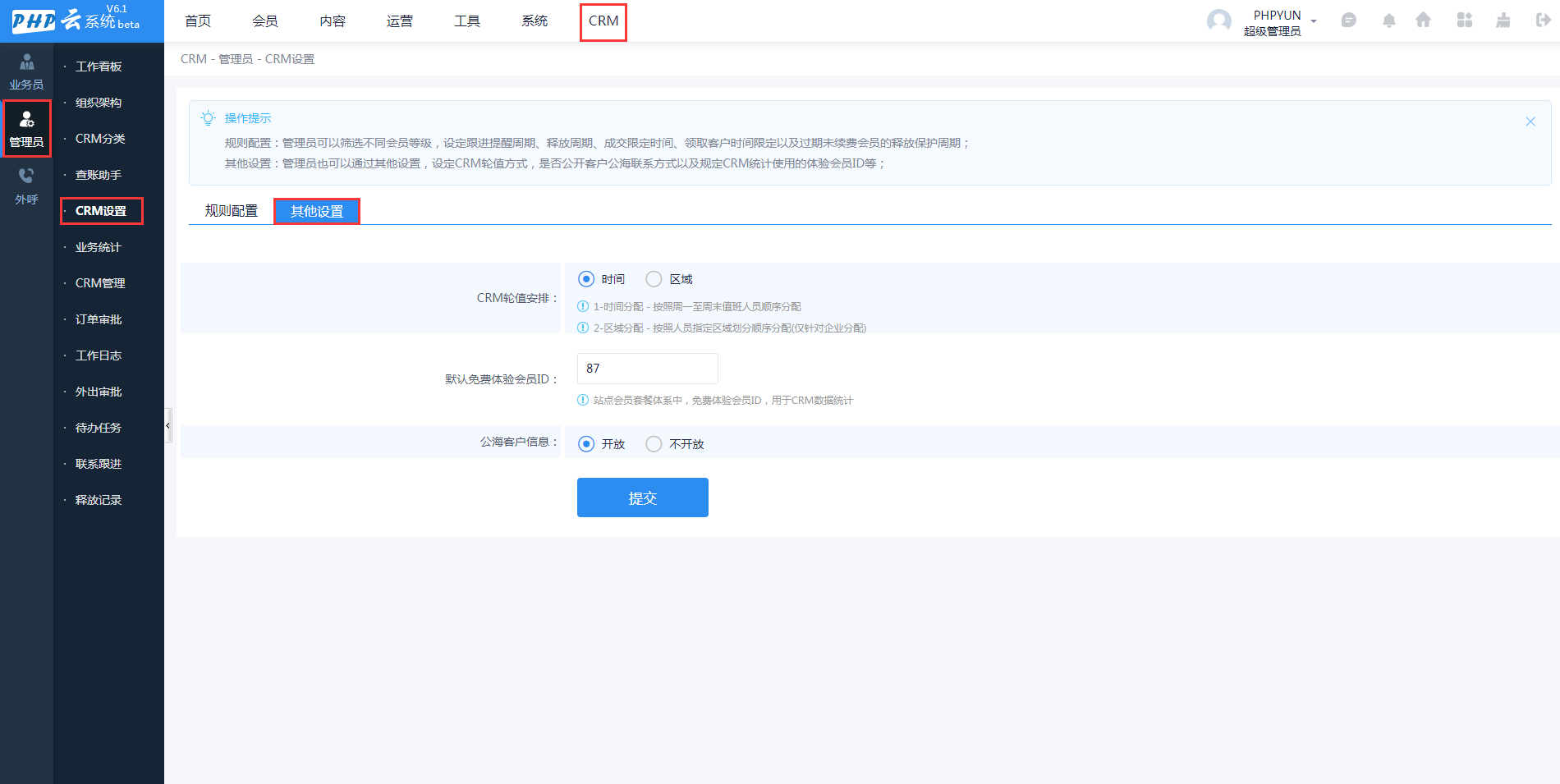Focus the 默认免费体验会员ID input field

pos(648,369)
